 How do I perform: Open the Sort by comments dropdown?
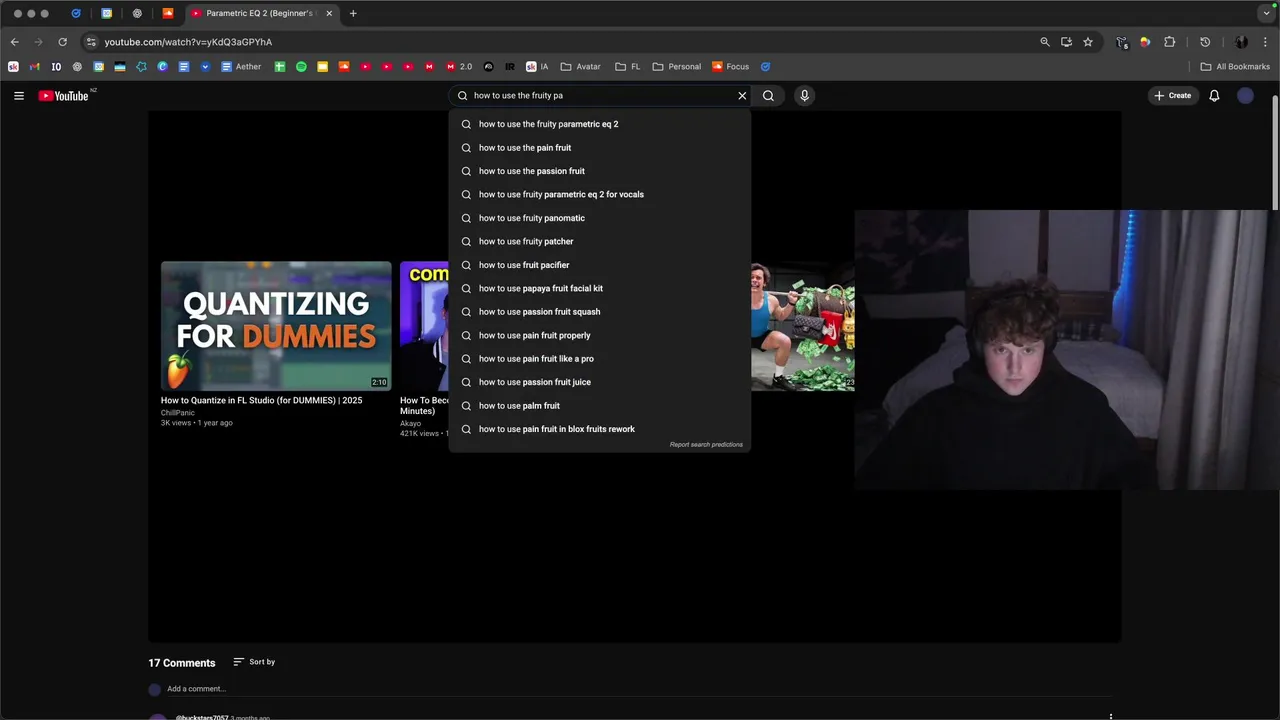coord(254,662)
